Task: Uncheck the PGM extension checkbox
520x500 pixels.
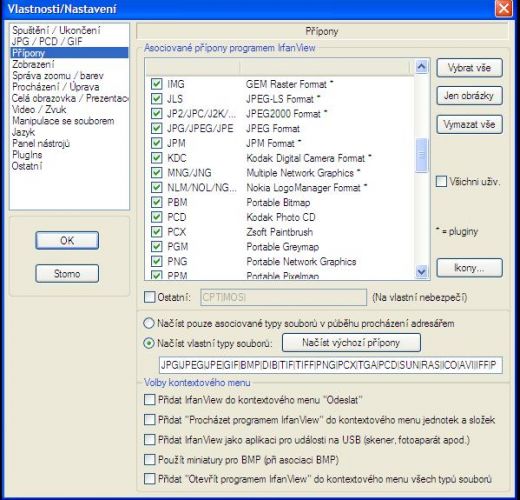Action: click(157, 246)
